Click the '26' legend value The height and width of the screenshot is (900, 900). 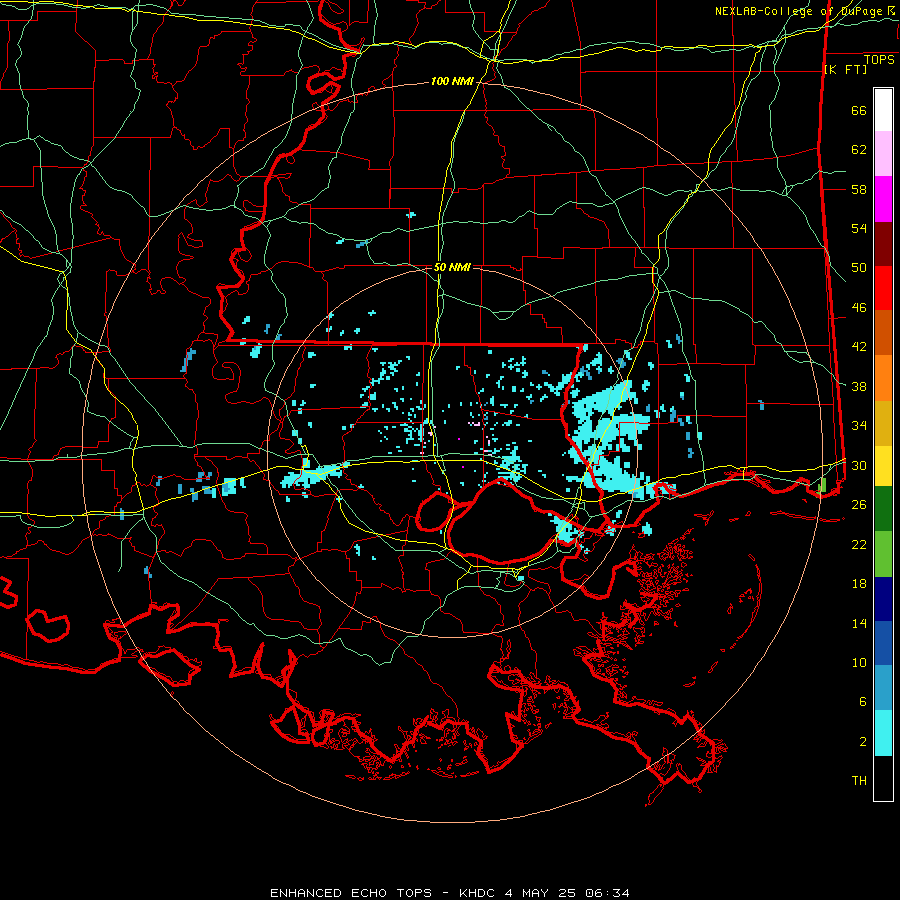(859, 505)
